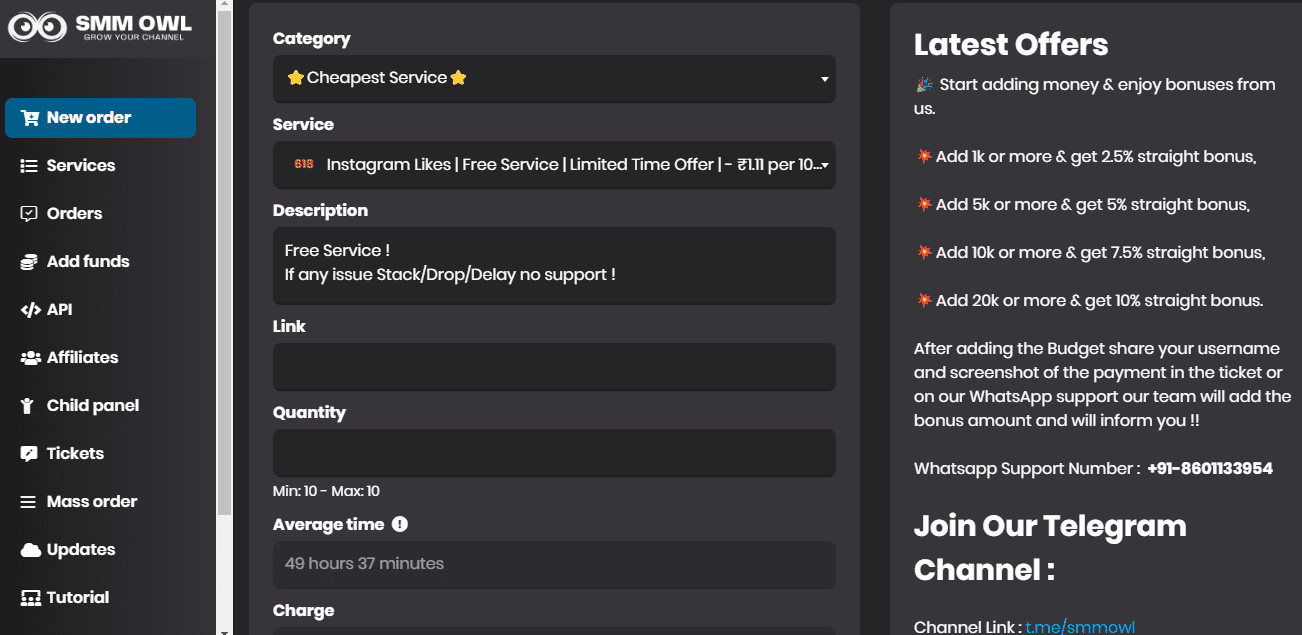Click the New order cart icon
The height and width of the screenshot is (635, 1302).
tap(30, 118)
